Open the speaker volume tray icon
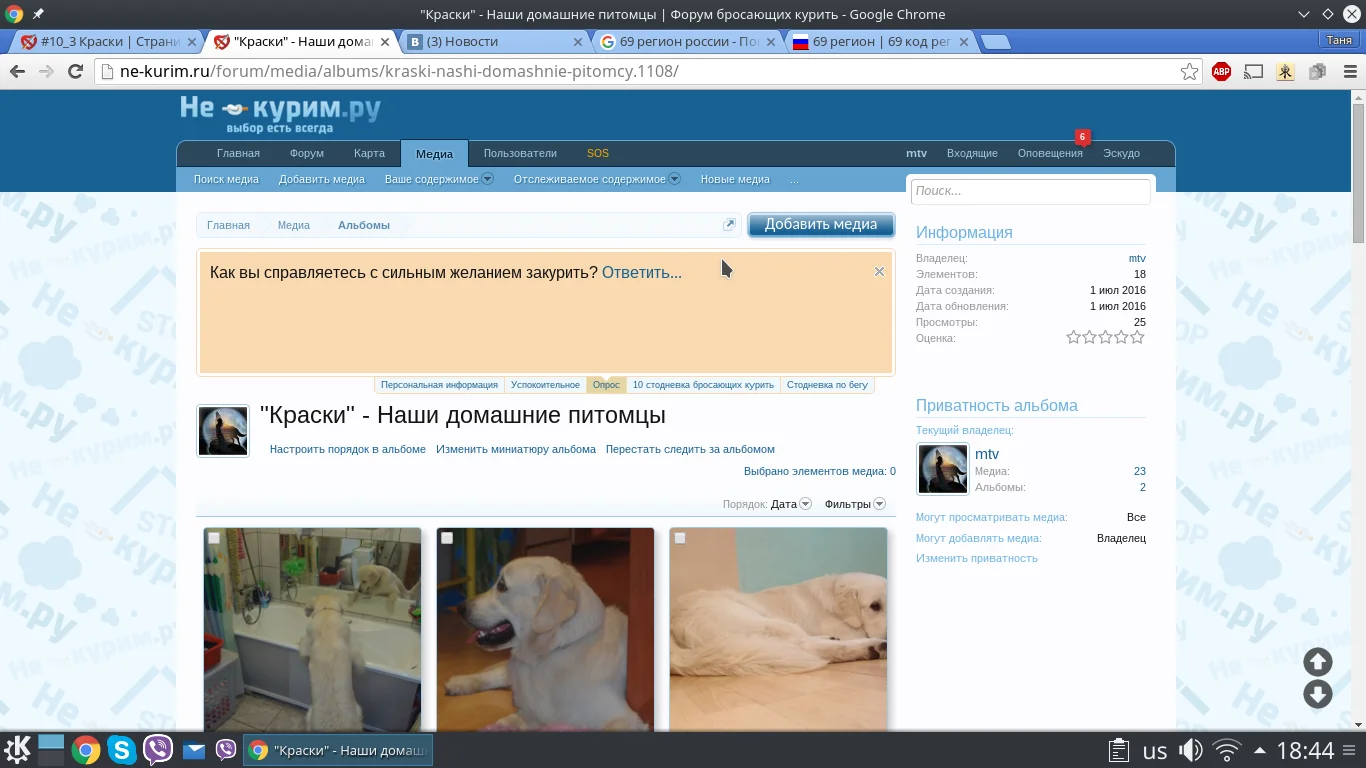Viewport: 1366px width, 768px height. pos(1190,750)
